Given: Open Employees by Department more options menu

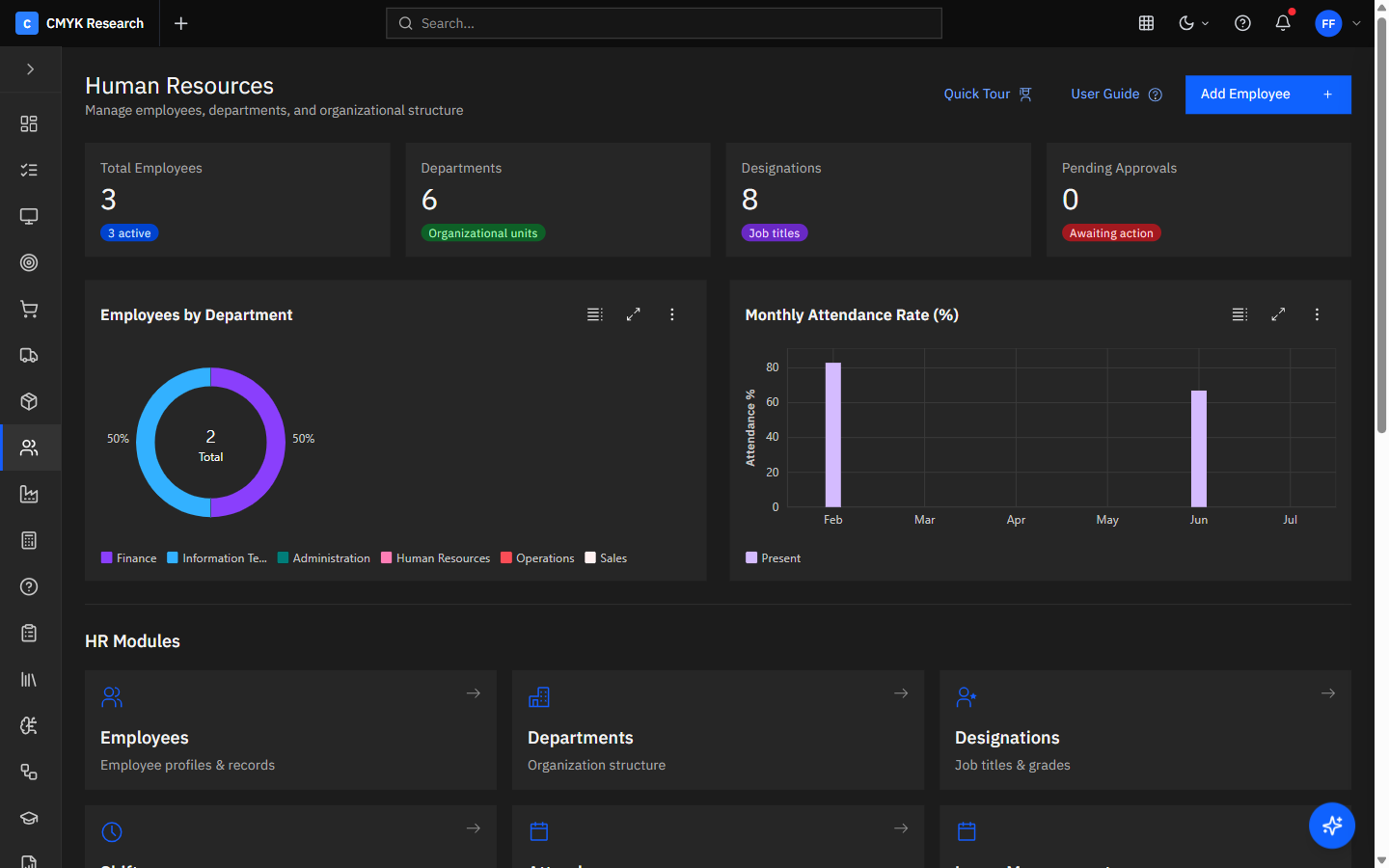Looking at the screenshot, I should pos(672,314).
